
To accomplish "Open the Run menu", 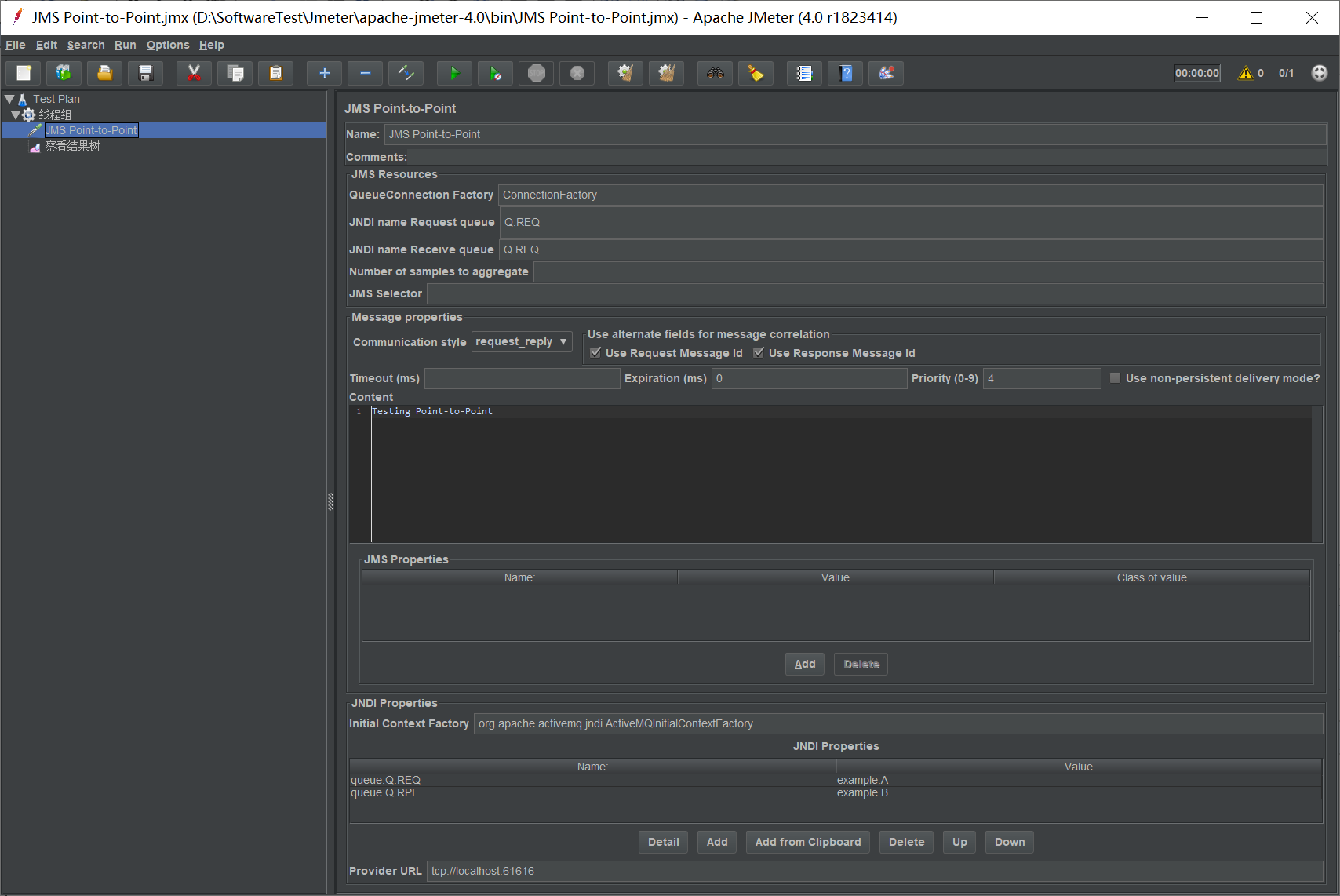I will [125, 45].
